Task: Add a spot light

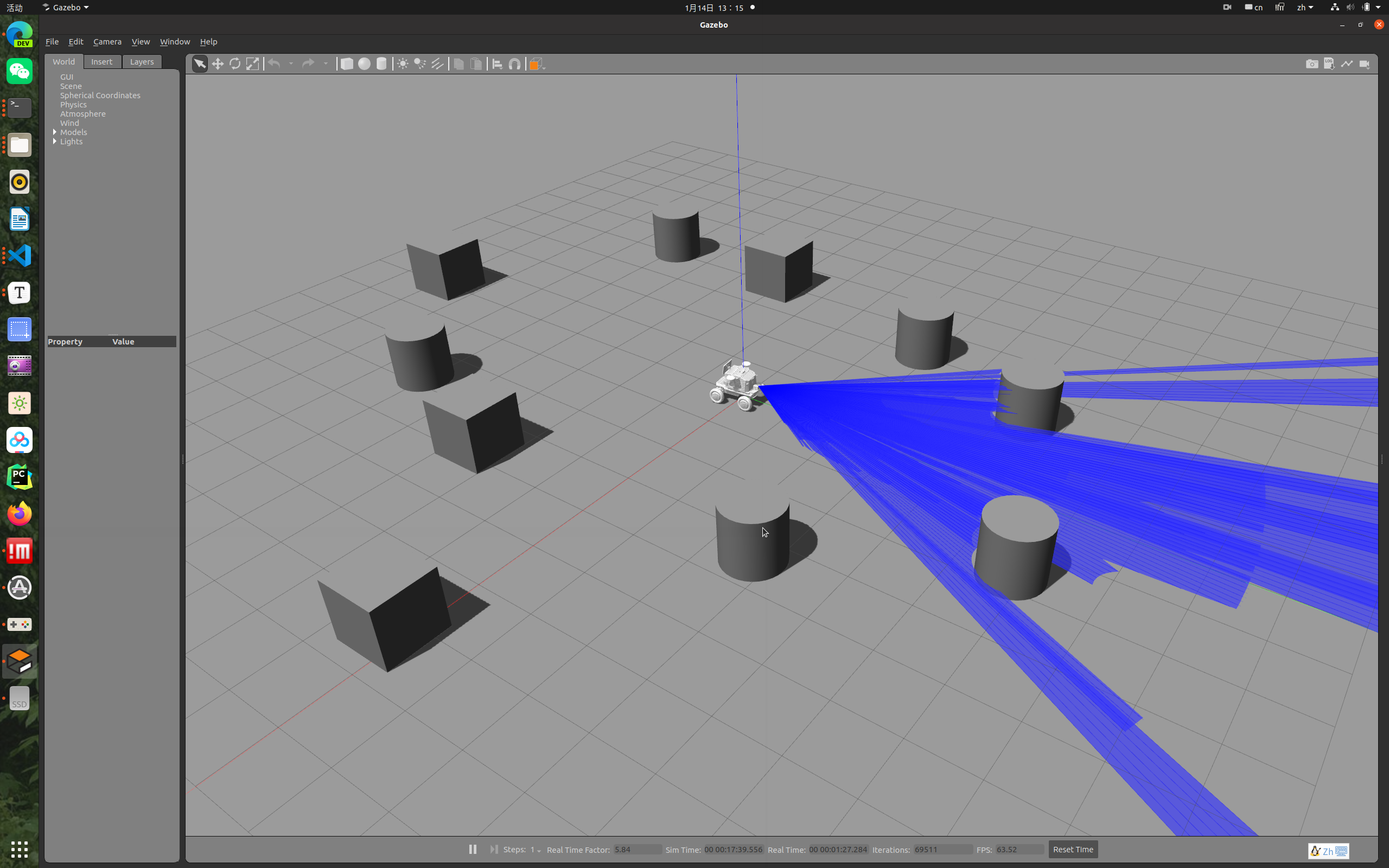Action: tap(420, 63)
